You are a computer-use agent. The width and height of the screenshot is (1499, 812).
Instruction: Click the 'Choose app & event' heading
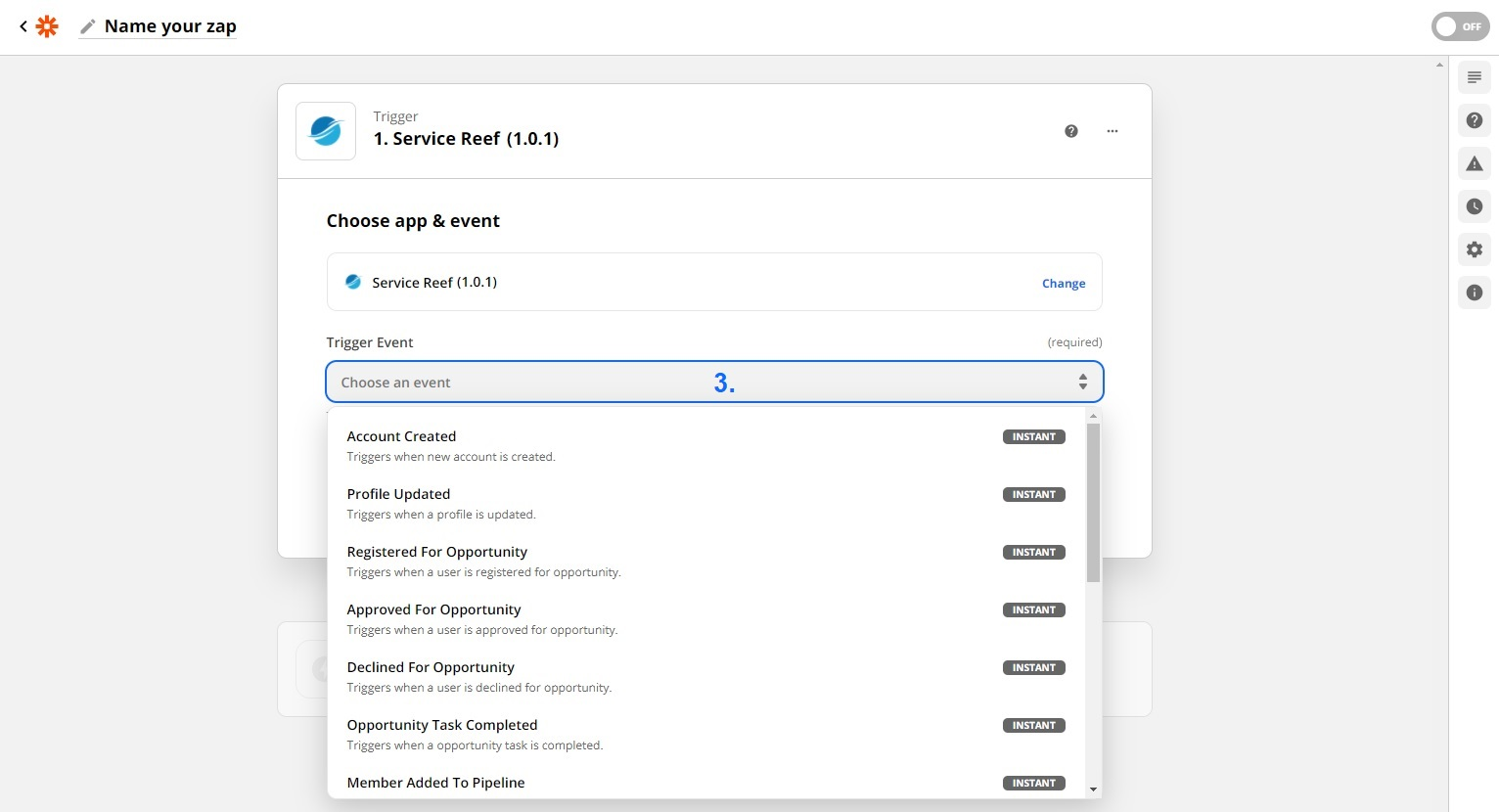point(413,221)
